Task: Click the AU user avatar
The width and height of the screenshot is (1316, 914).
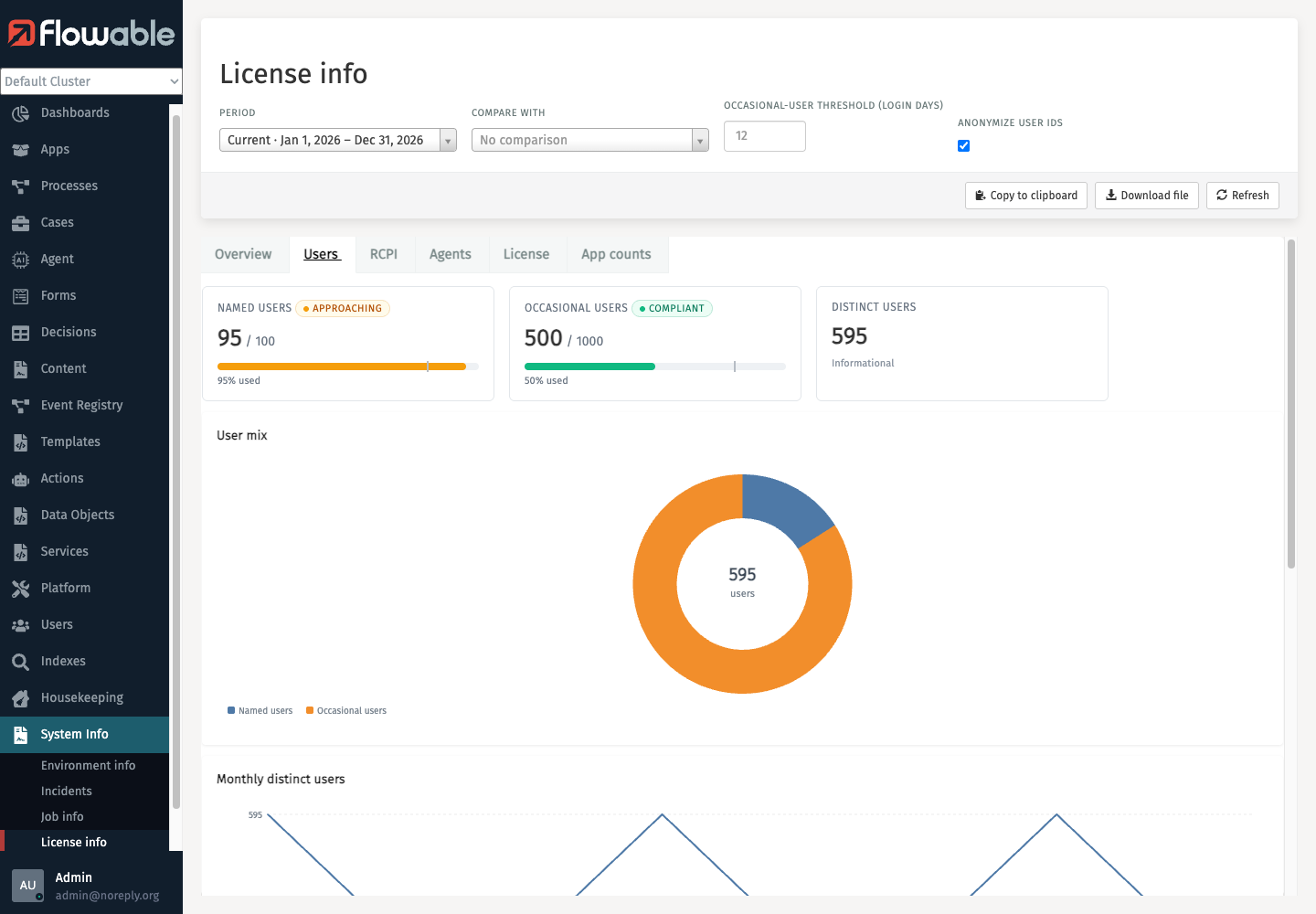Action: [x=27, y=886]
